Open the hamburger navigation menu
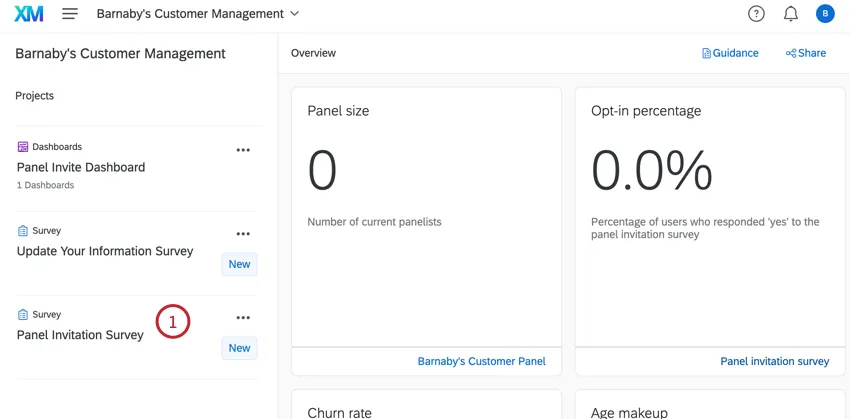 (70, 14)
